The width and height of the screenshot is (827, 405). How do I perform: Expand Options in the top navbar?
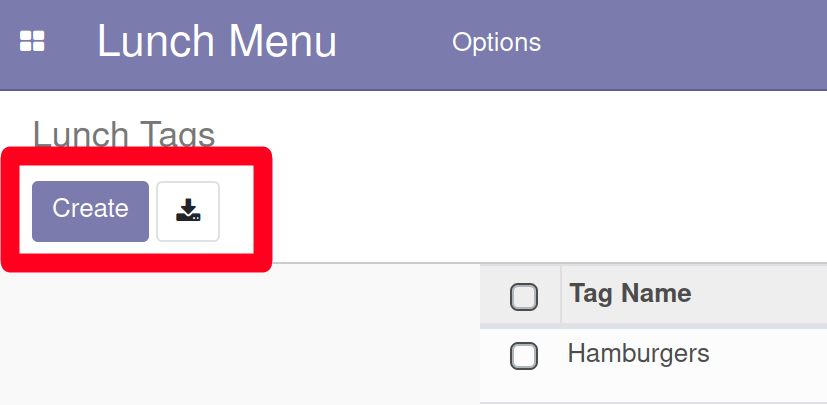coord(496,42)
